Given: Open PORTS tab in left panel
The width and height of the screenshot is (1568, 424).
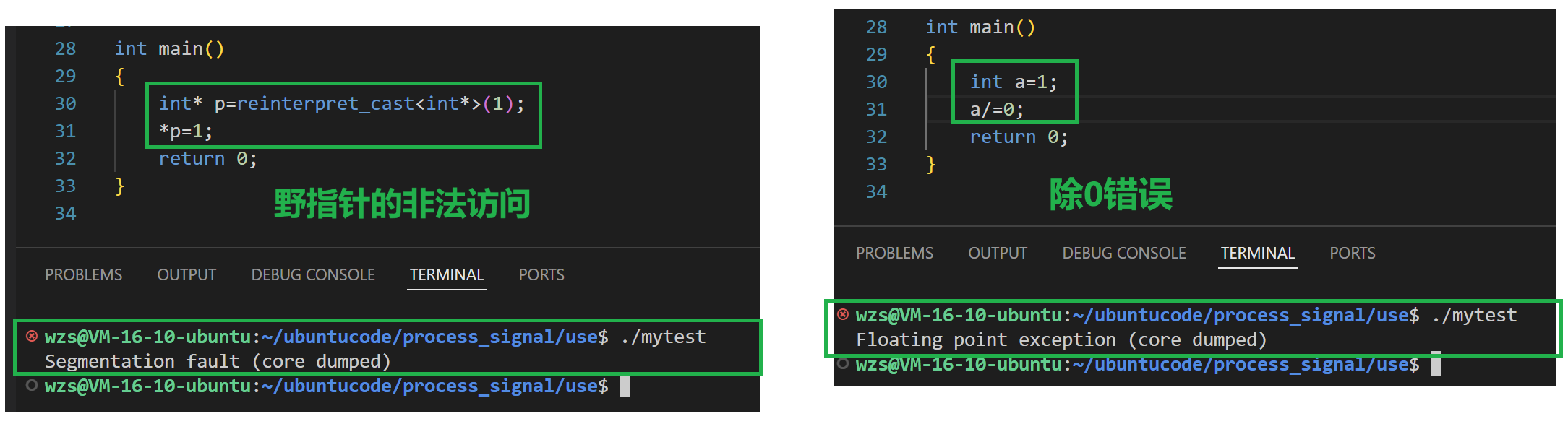Looking at the screenshot, I should point(541,275).
